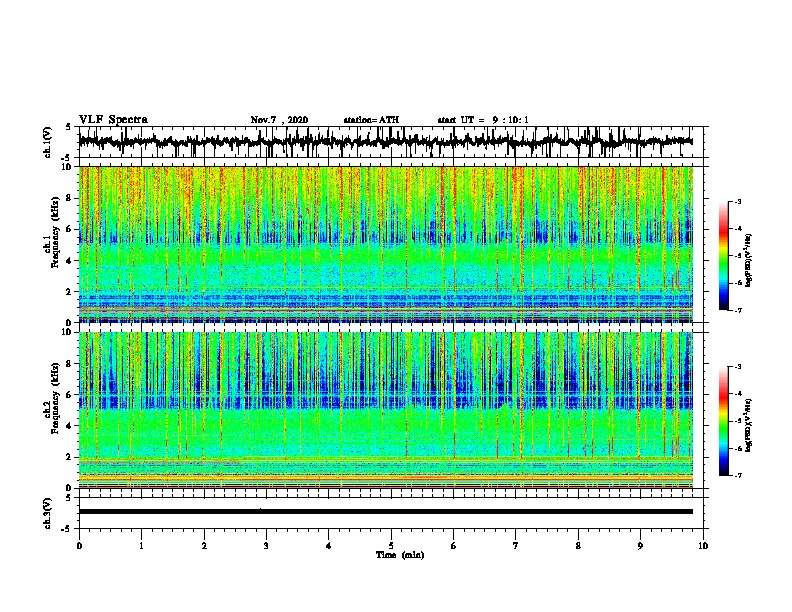Click the ch.2 color scale log(PSD) unit label
792x612 pixels.
749,425
